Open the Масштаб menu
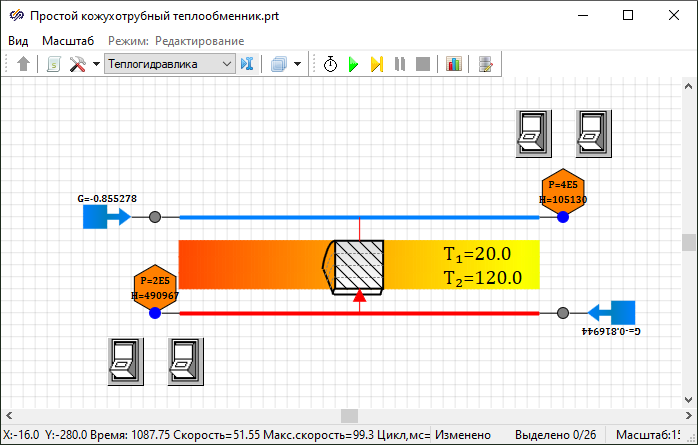This screenshot has height=445, width=698. coord(68,40)
